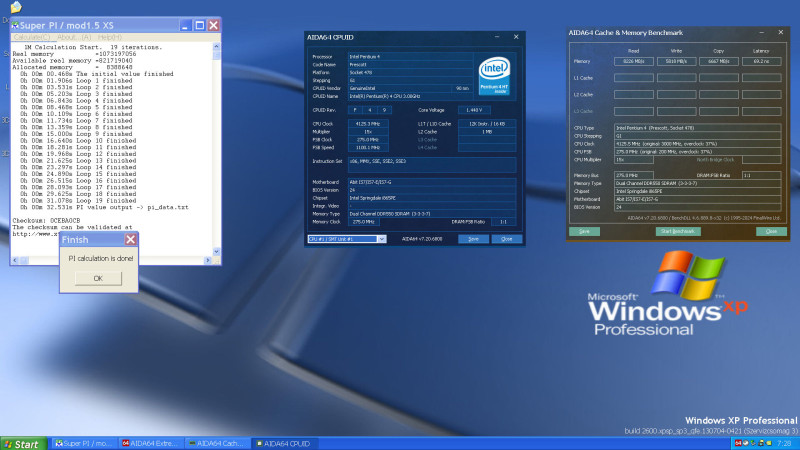Click the Memory Type field in benchmark window
This screenshot has height=450, width=800.
(697, 183)
